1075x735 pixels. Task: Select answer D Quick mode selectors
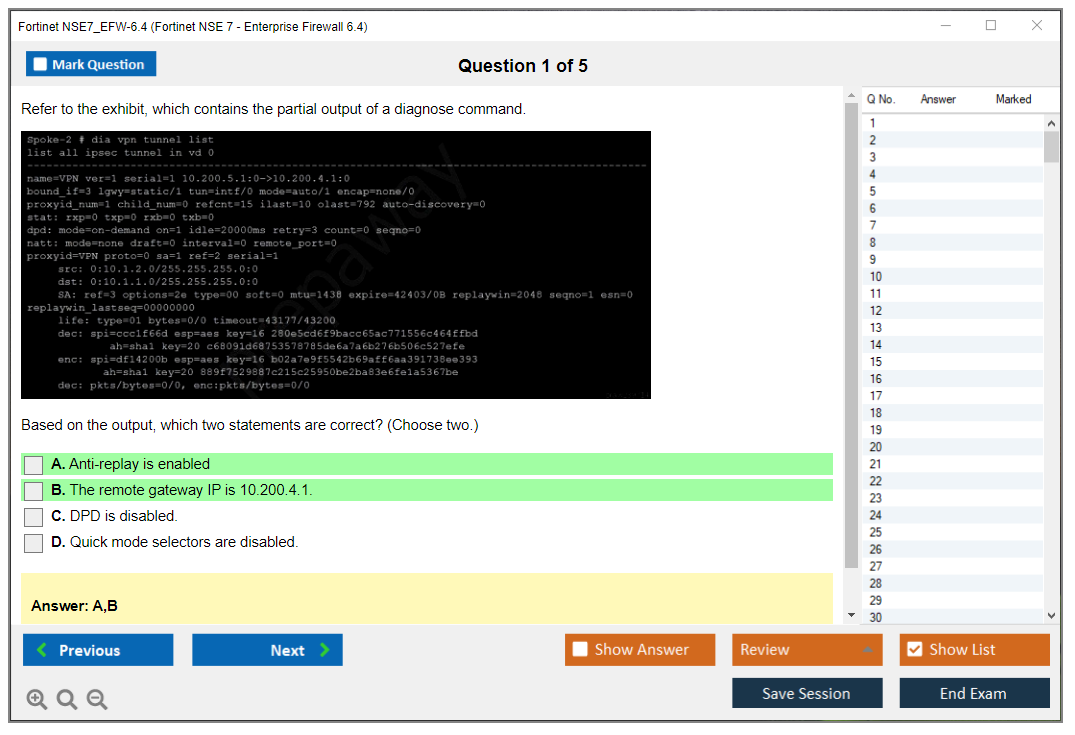[x=34, y=543]
